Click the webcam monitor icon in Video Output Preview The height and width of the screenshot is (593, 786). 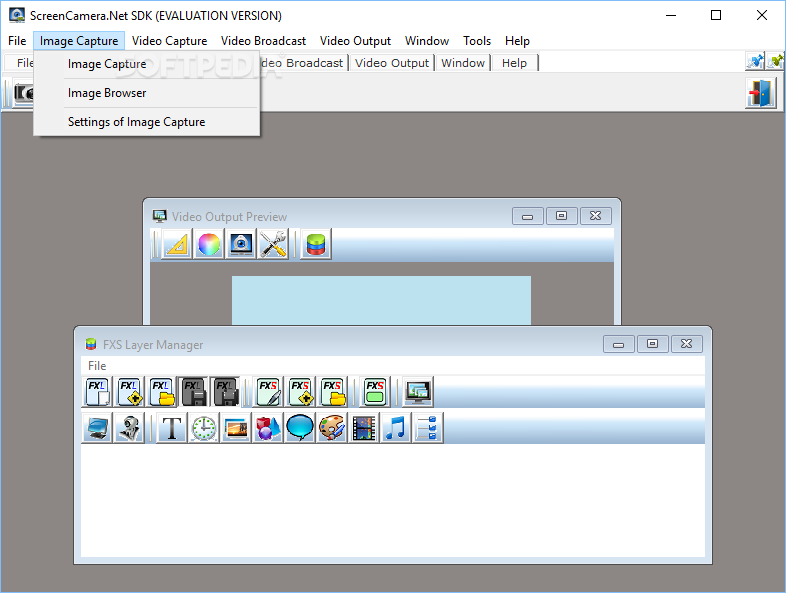(241, 244)
